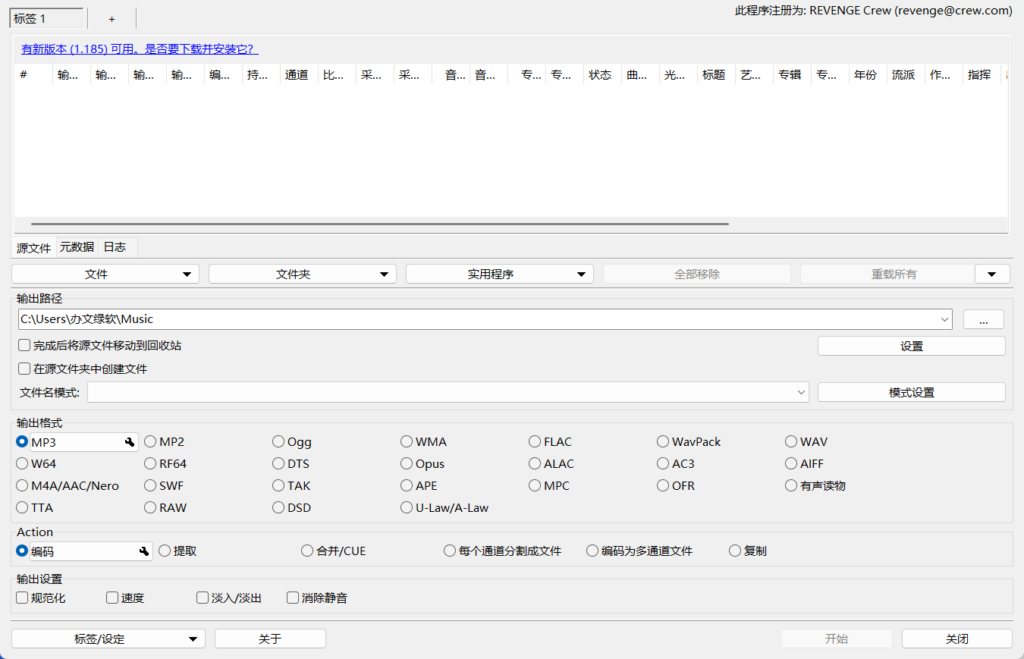
Task: Click the horizontal scrollbar of file list
Action: 379,224
